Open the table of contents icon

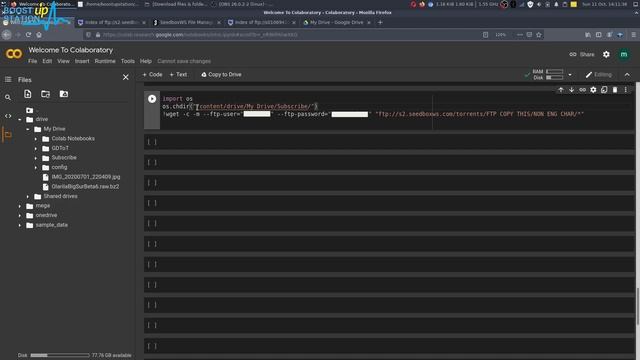(x=8, y=79)
